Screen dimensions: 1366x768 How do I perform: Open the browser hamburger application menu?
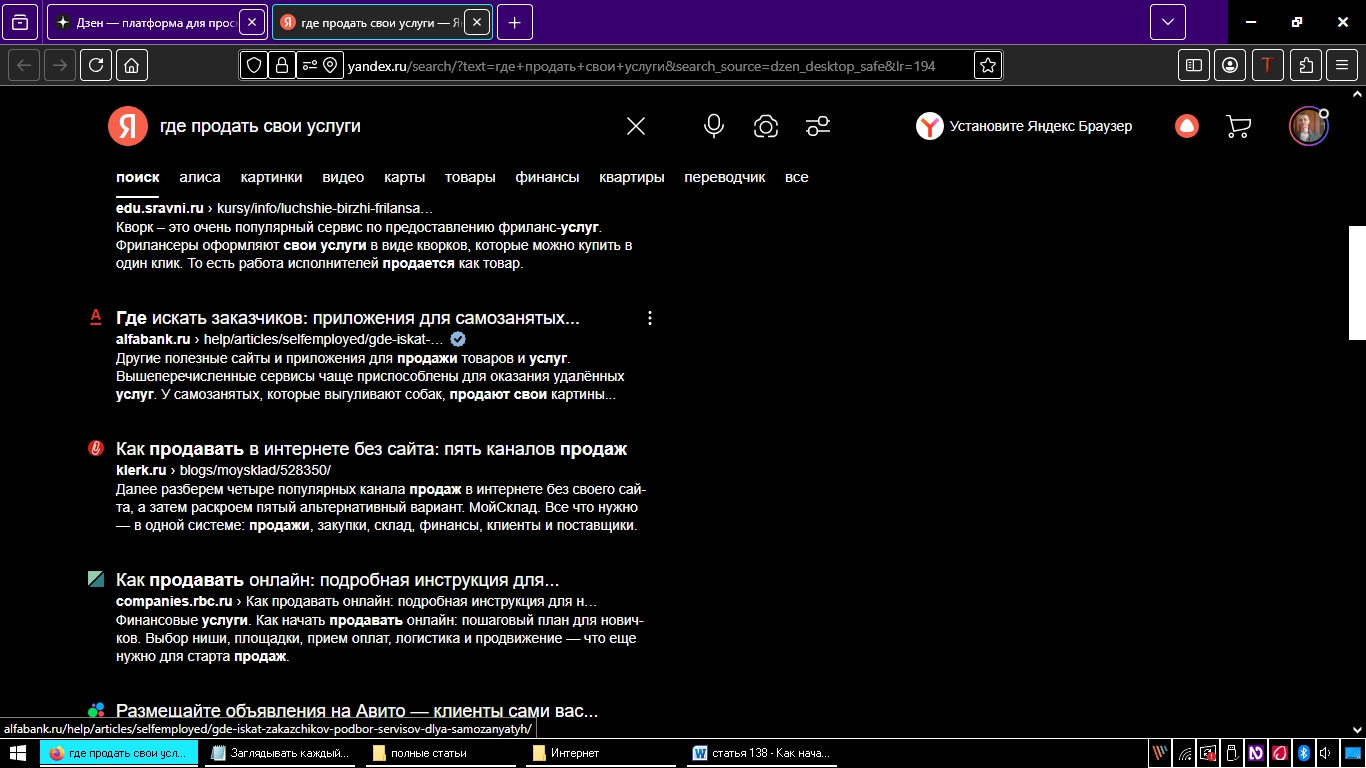tap(1342, 65)
